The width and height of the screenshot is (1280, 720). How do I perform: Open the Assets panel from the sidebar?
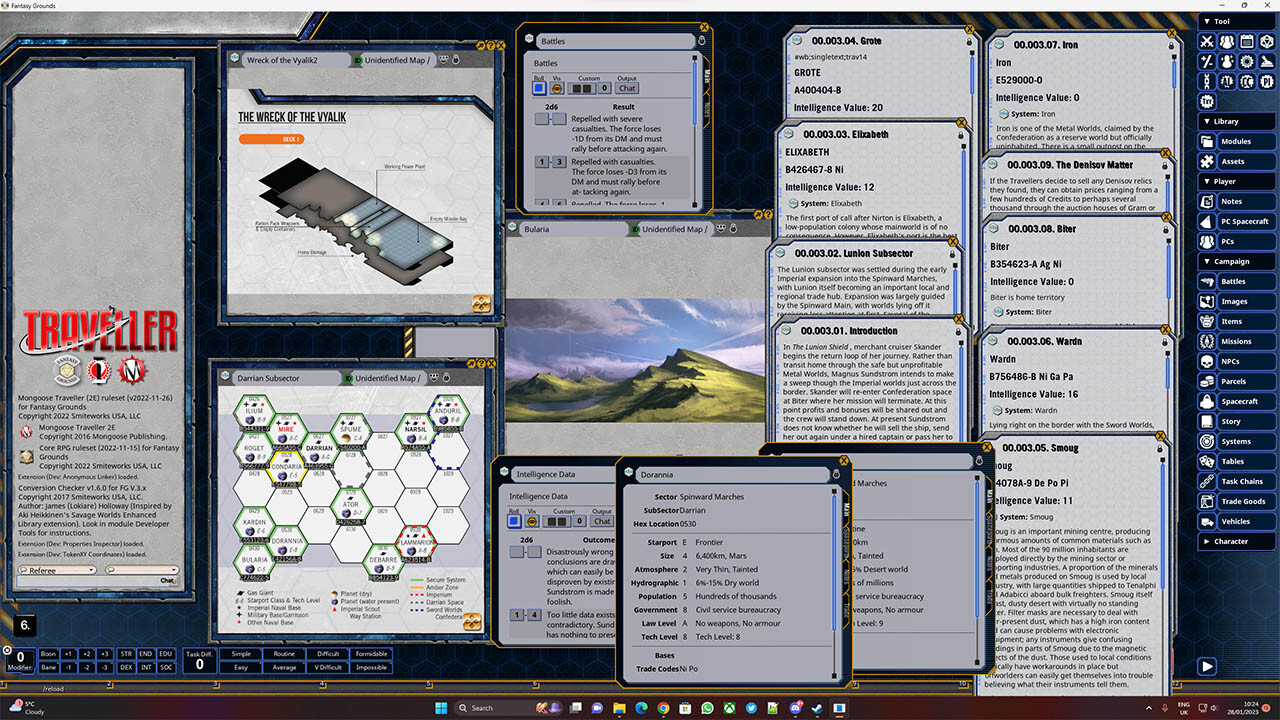point(1241,161)
